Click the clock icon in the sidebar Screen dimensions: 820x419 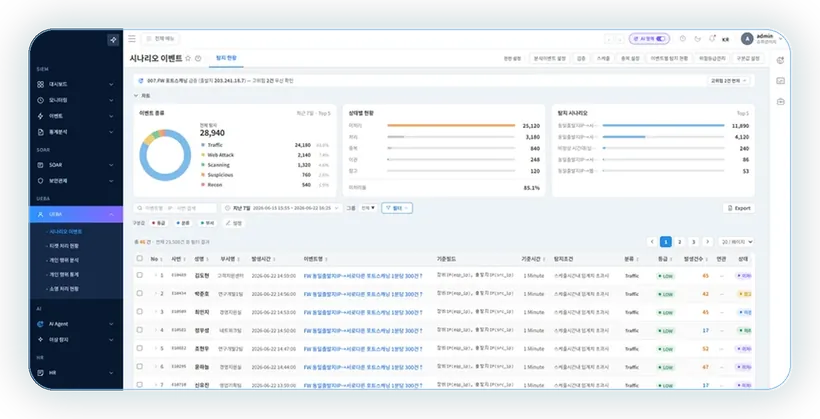(x=40, y=100)
